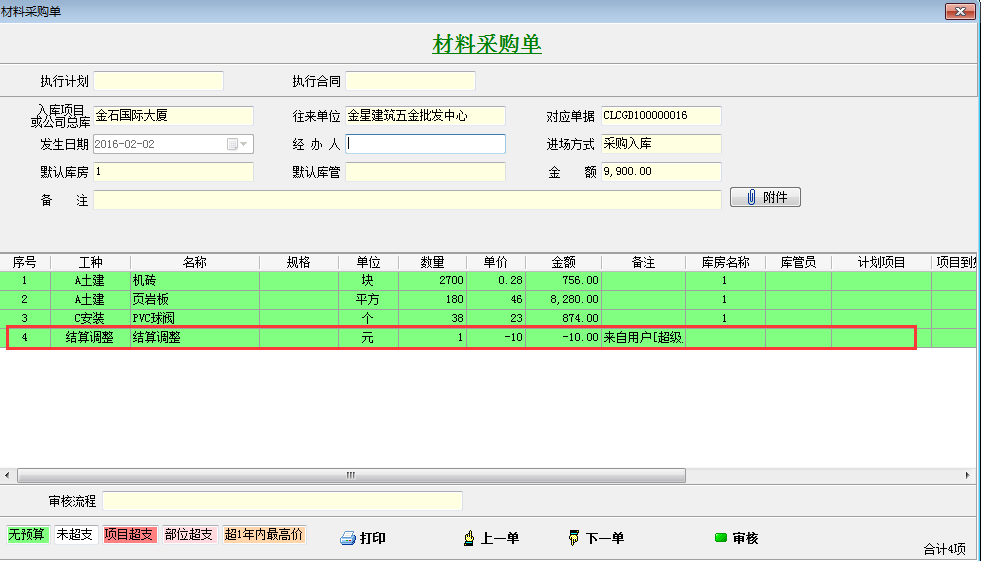
Task: Click the 项目超支 red legend swatch
Action: (x=129, y=534)
